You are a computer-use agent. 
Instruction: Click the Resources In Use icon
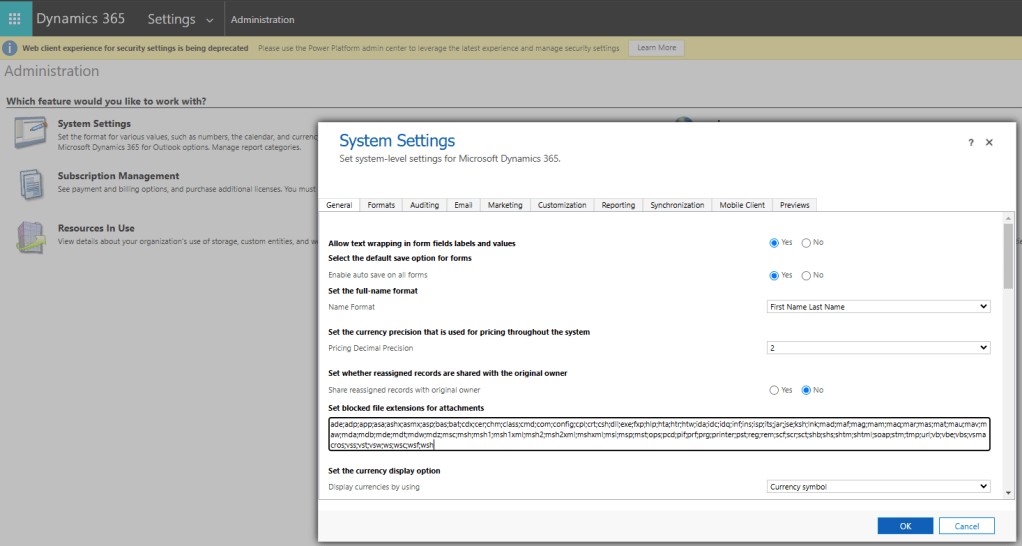pyautogui.click(x=29, y=236)
